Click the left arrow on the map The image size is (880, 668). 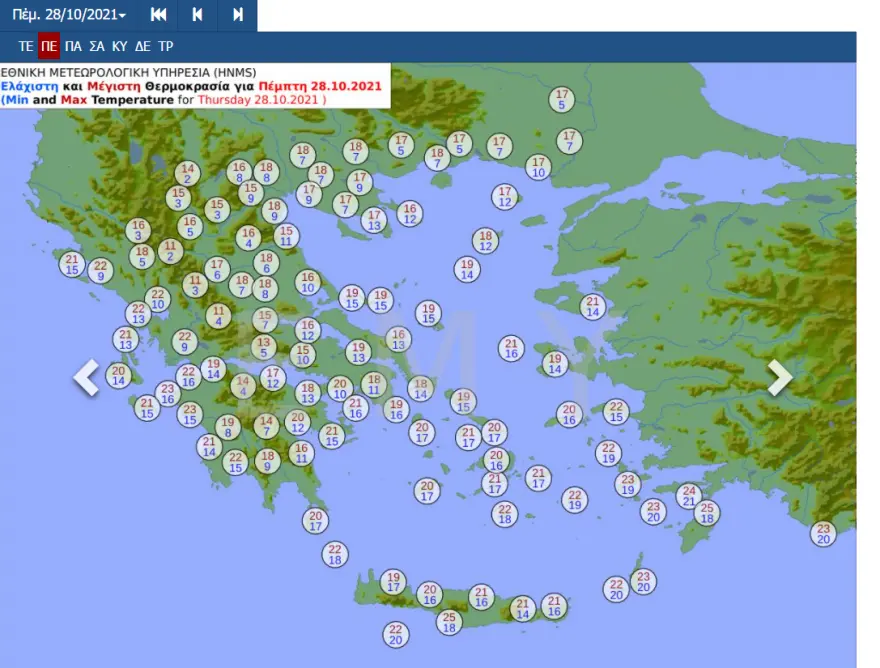click(x=87, y=377)
